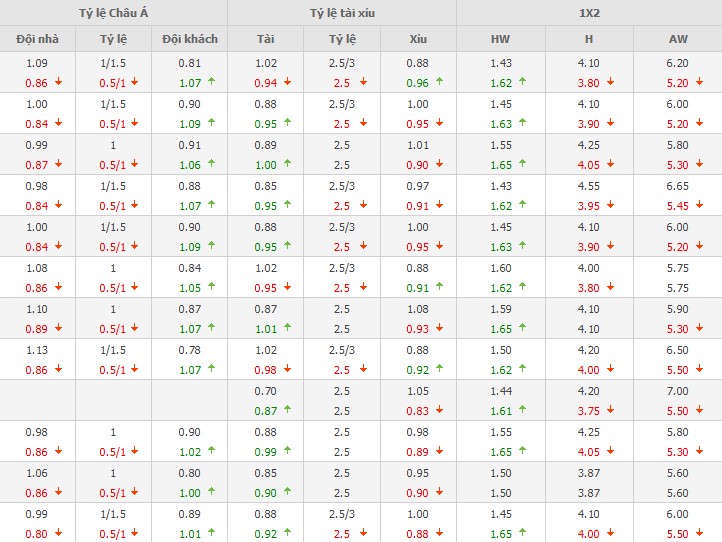
Task: Click the red down arrow beside 0.93
Action: coord(439,328)
